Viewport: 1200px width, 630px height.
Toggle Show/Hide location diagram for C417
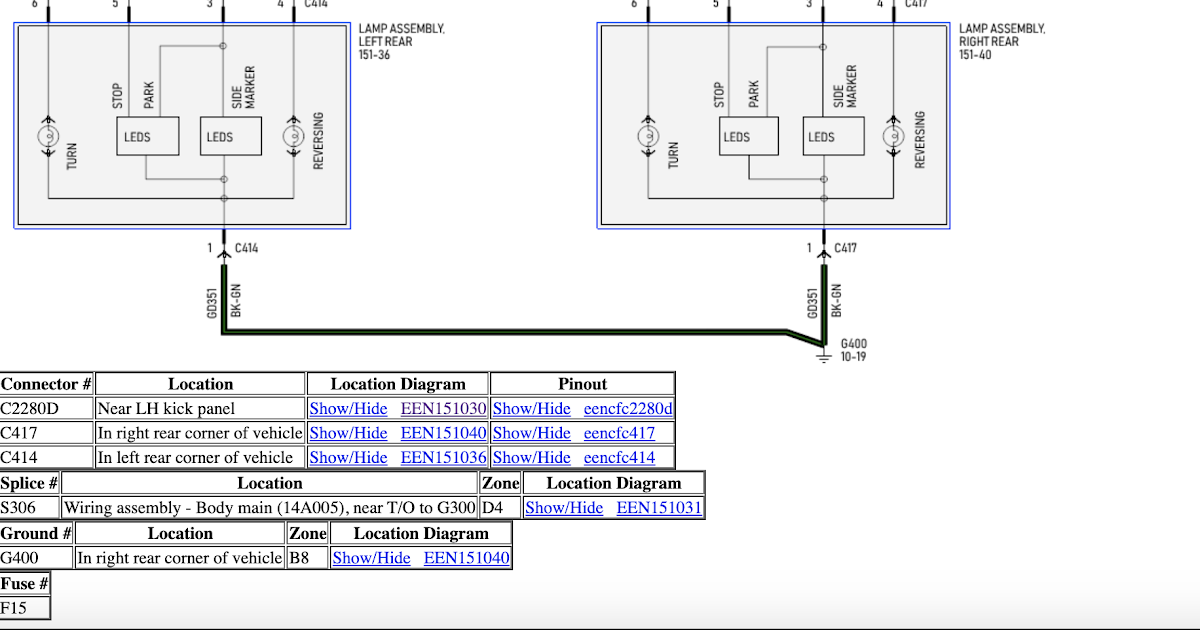(x=348, y=433)
